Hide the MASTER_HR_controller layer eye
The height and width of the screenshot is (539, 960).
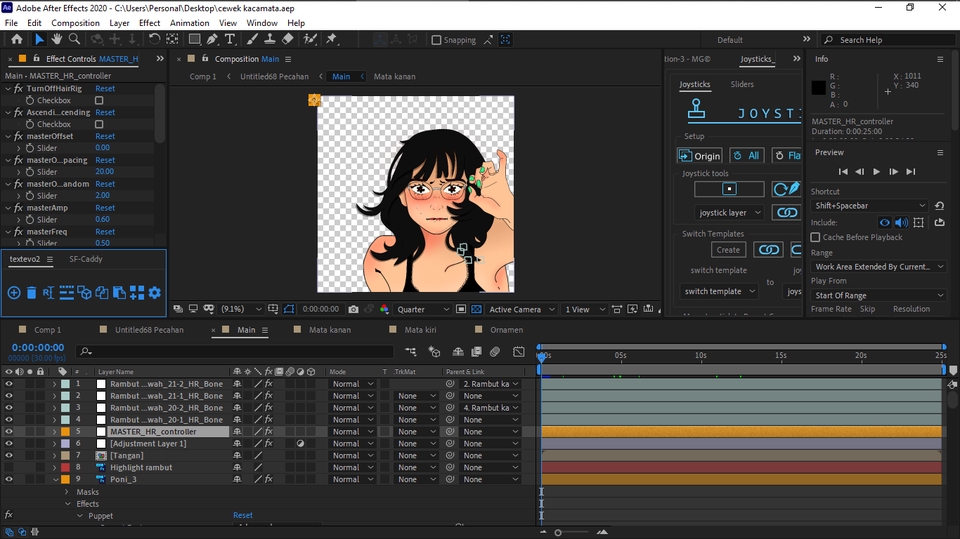click(9, 432)
